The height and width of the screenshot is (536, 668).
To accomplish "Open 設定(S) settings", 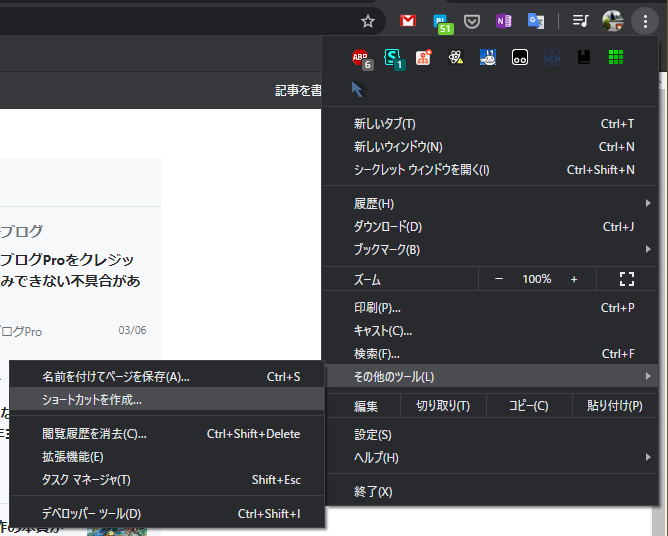I will click(x=490, y=435).
